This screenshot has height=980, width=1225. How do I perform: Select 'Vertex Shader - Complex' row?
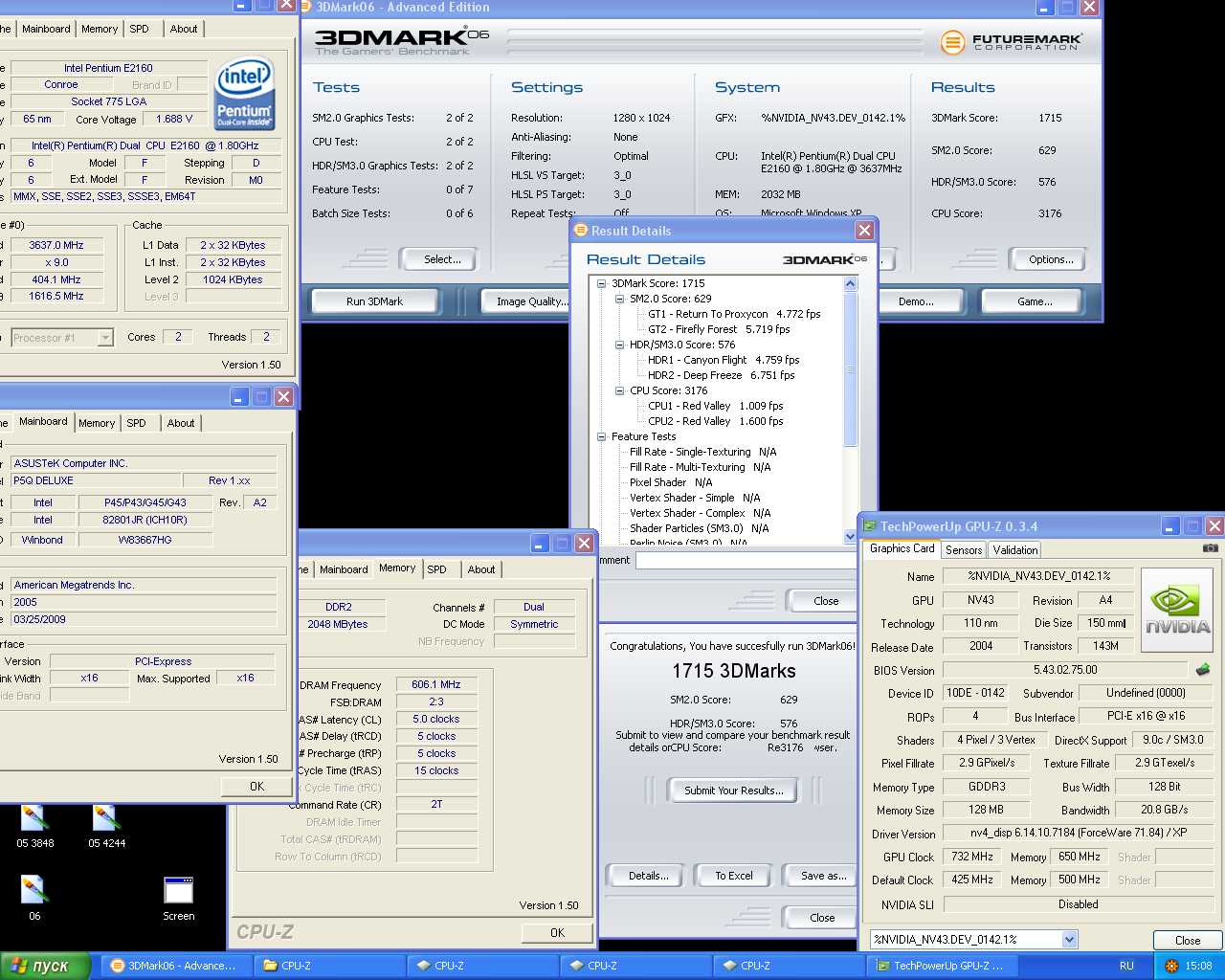pyautogui.click(x=700, y=513)
